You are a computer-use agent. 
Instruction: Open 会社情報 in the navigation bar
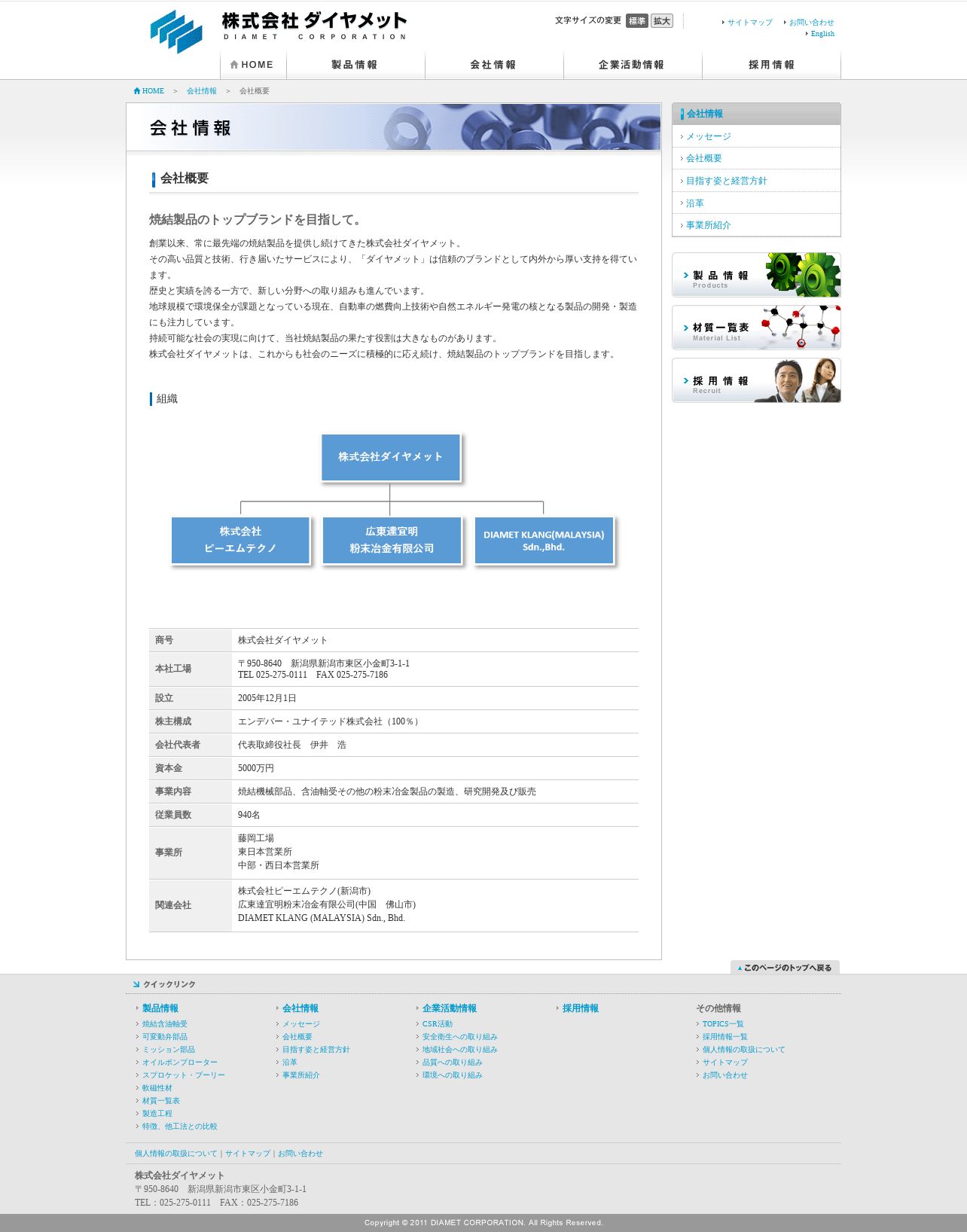click(x=494, y=65)
